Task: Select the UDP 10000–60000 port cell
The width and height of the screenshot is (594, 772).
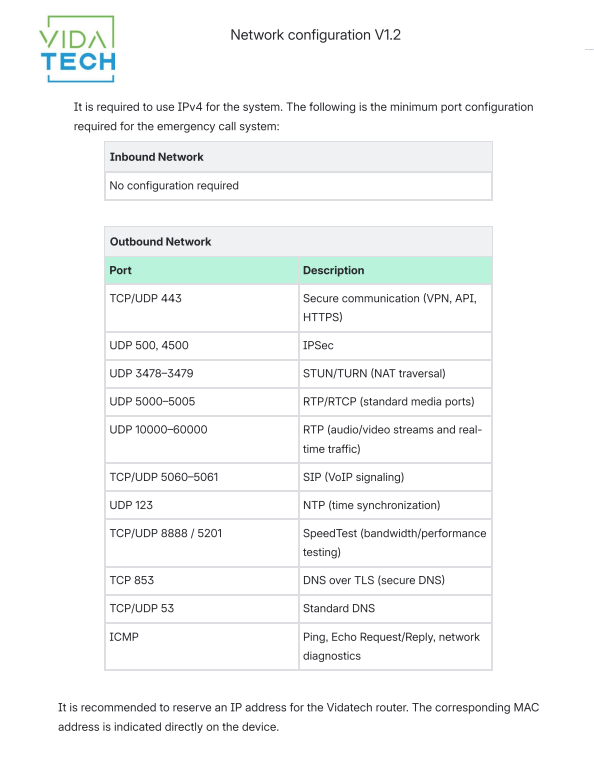Action: [x=201, y=439]
